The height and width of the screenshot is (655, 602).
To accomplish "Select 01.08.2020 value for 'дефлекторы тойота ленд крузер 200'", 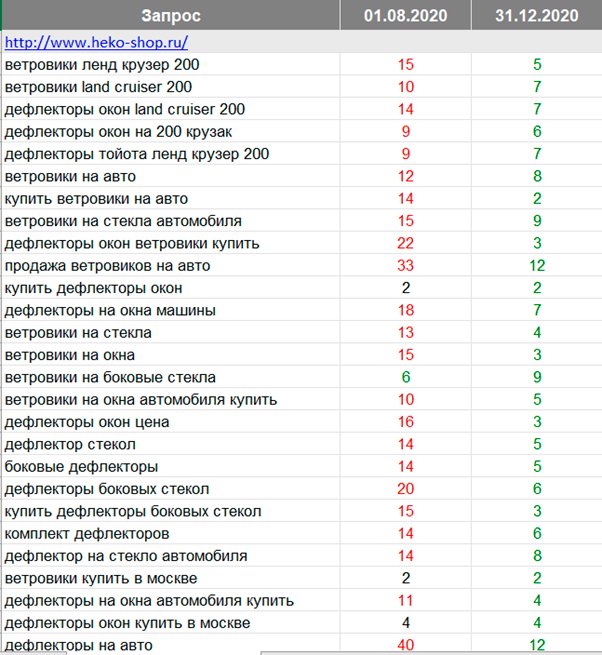I will [406, 154].
